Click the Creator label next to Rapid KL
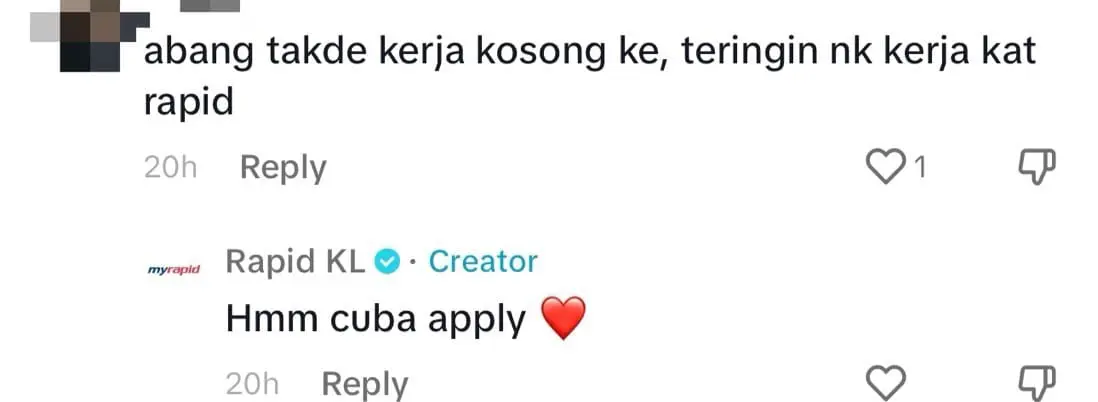The width and height of the screenshot is (1098, 402). coord(483,262)
